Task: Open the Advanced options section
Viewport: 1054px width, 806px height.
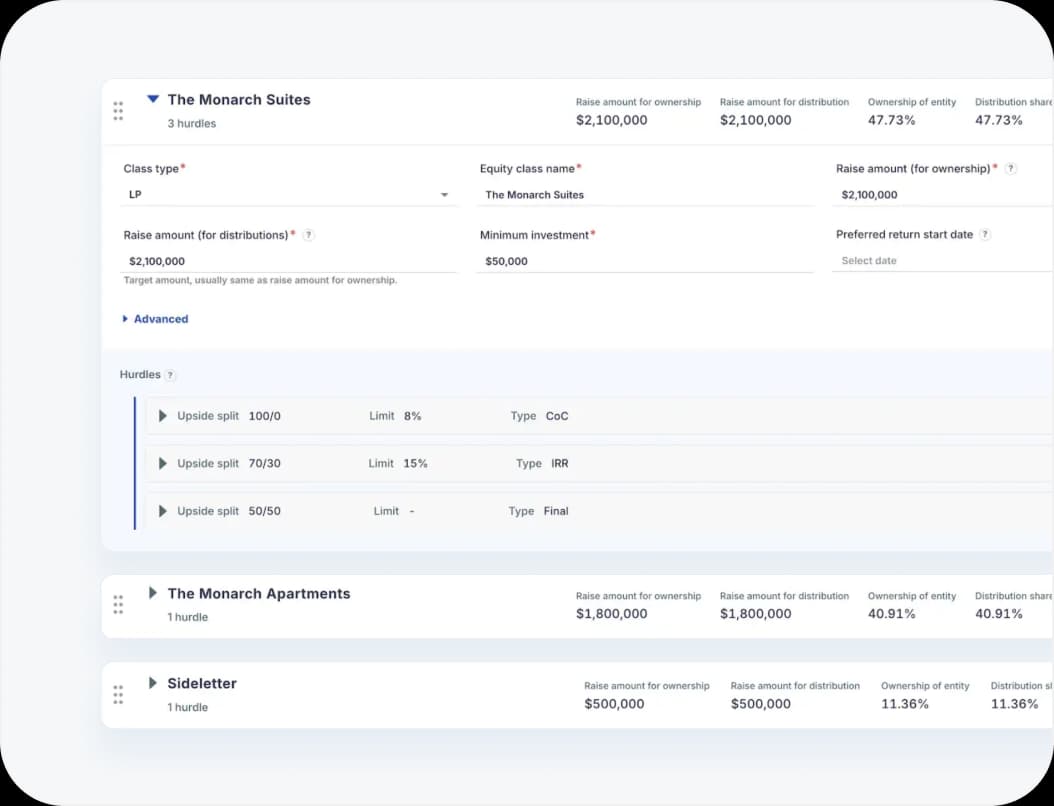Action: tap(155, 318)
